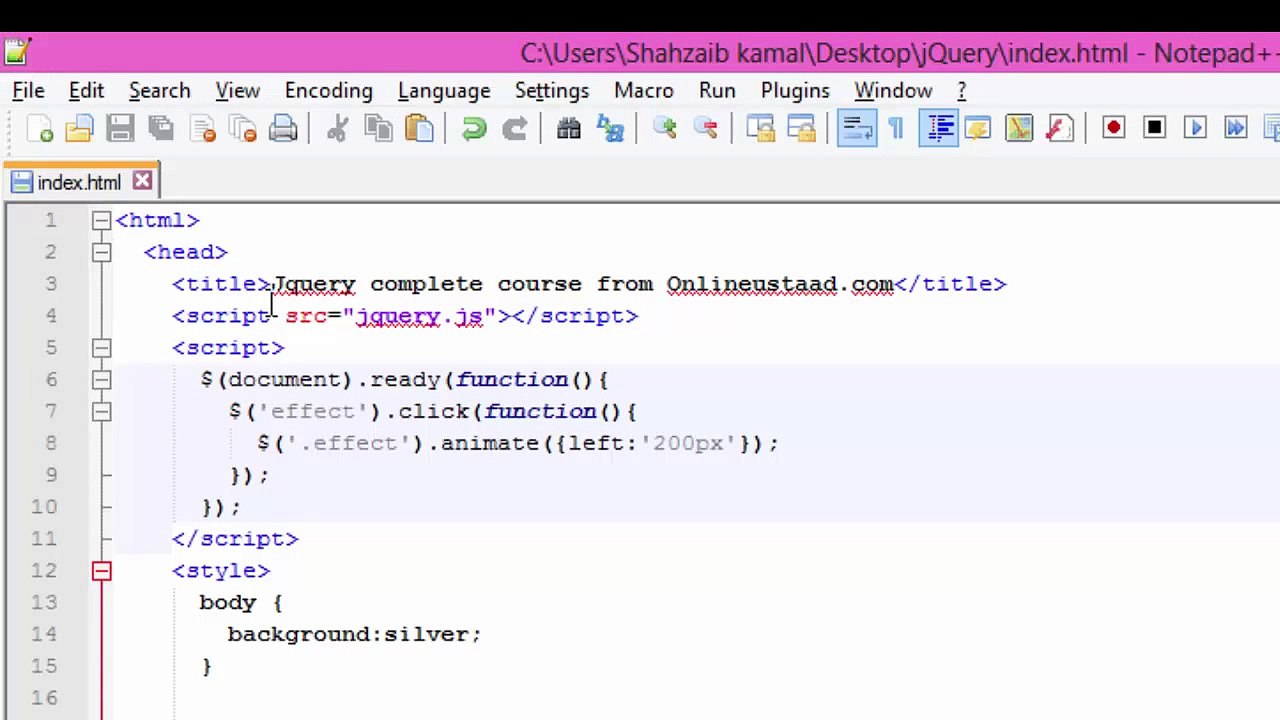Save the file with the Save icon
Screen dimensions: 1280x720
[120, 128]
